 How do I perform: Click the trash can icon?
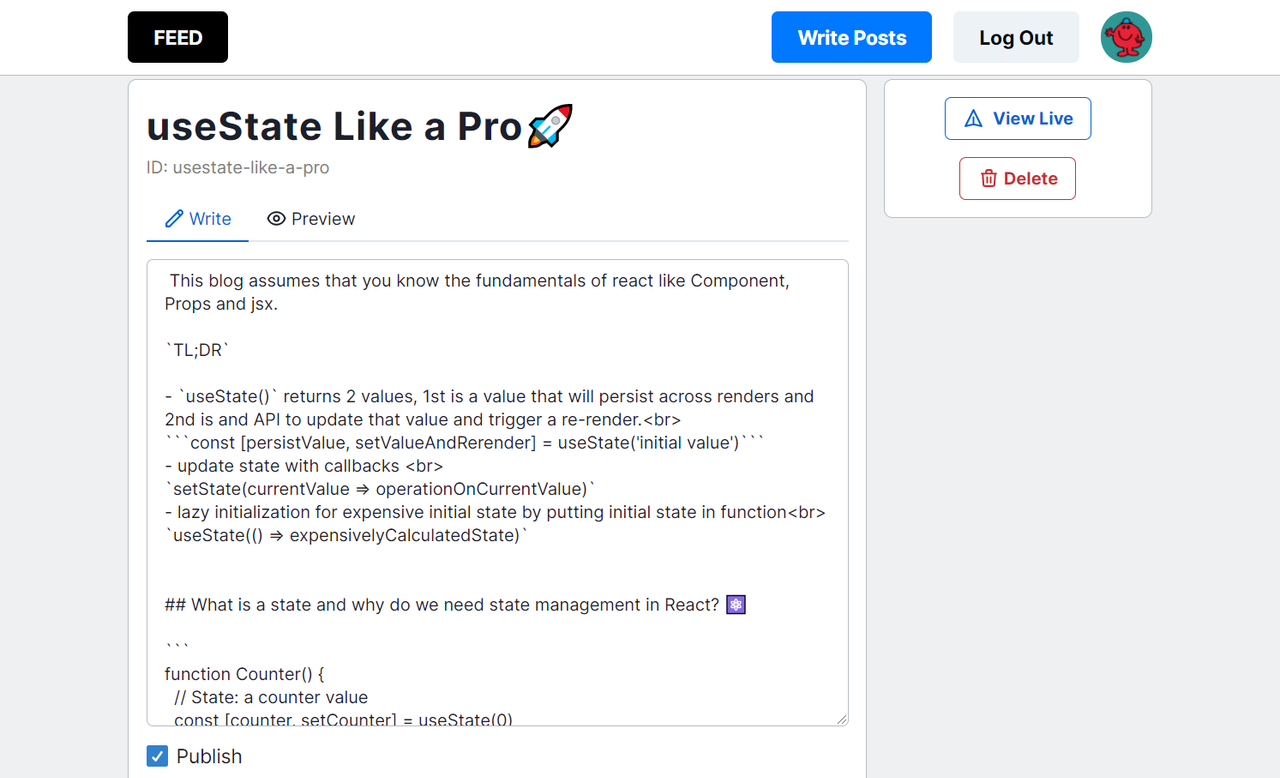coord(989,179)
